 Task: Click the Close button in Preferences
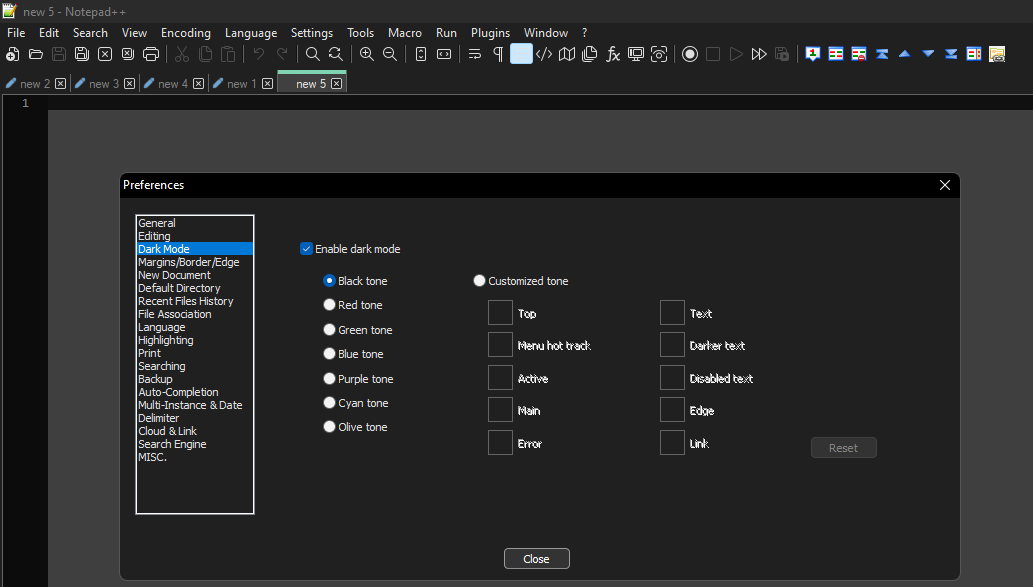coord(536,559)
